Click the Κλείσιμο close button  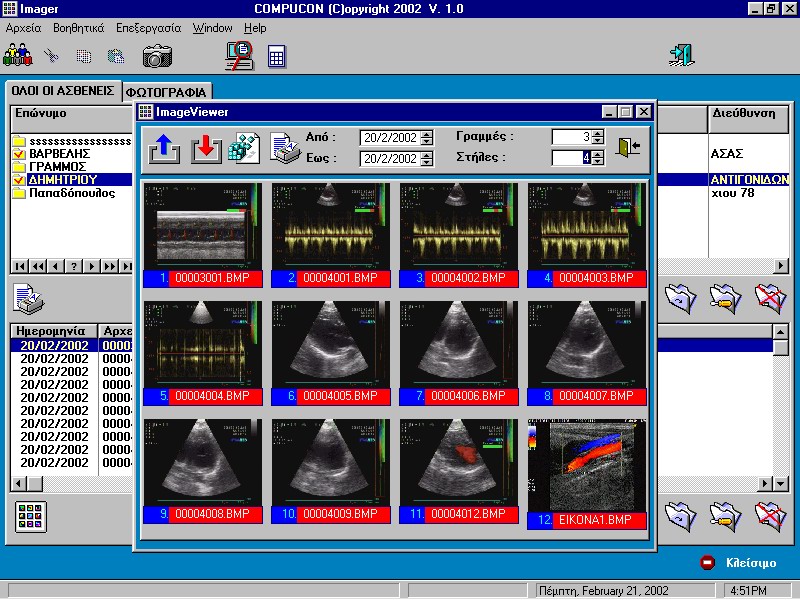pos(738,563)
